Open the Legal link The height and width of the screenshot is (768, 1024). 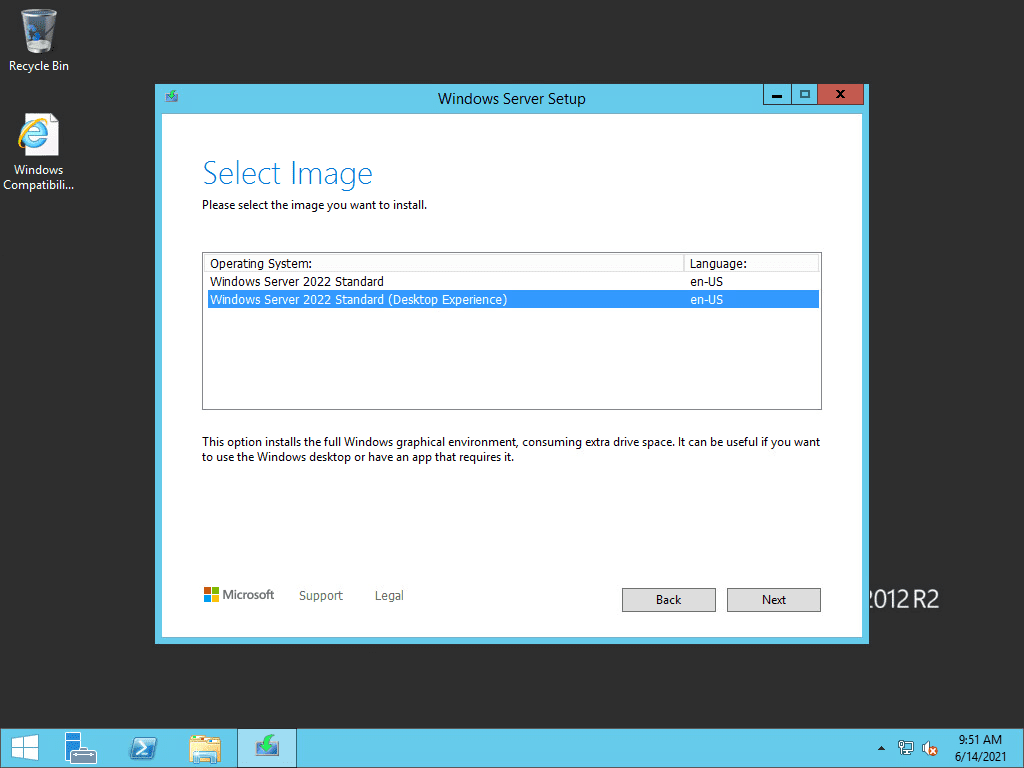click(388, 595)
